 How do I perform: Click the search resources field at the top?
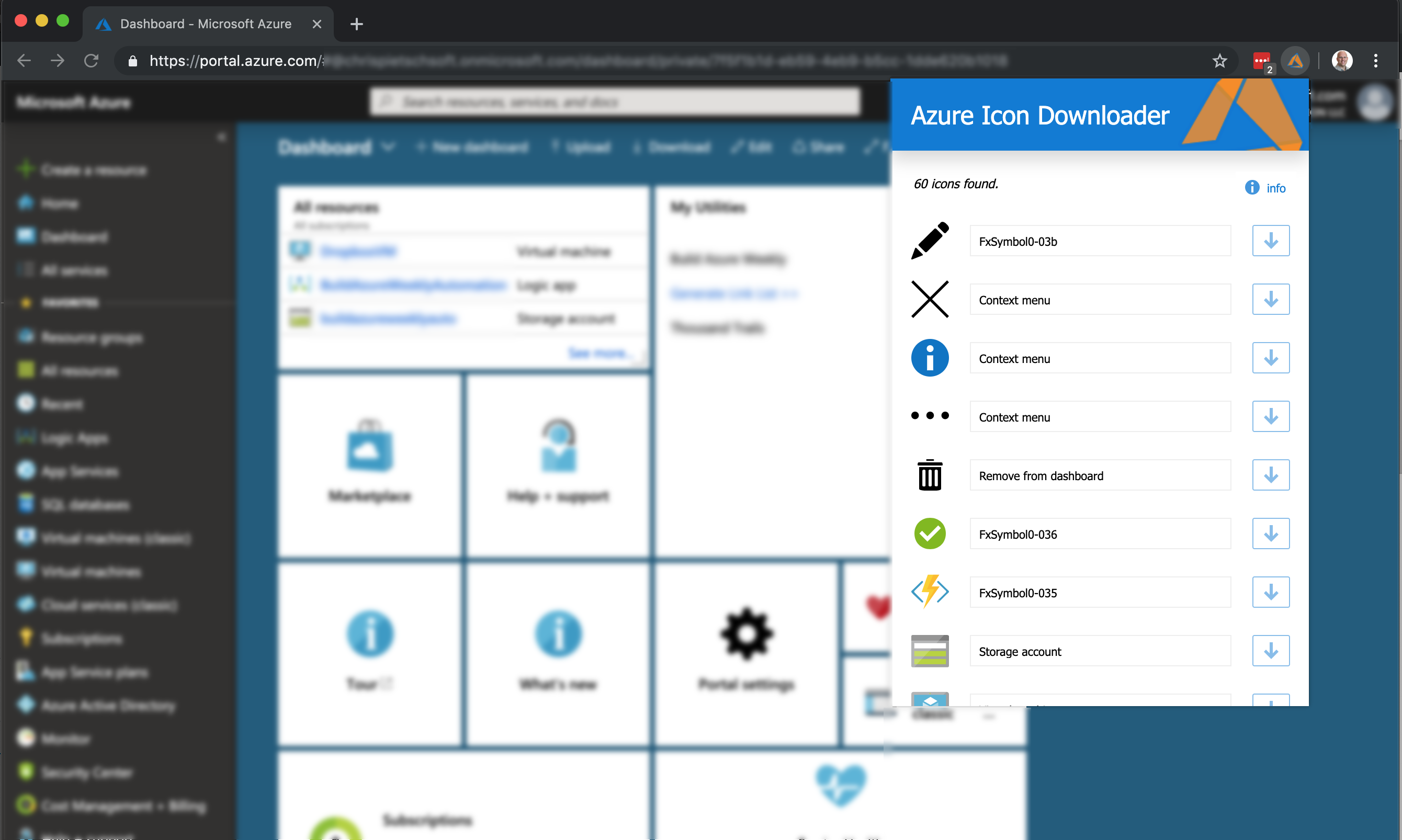[x=614, y=102]
